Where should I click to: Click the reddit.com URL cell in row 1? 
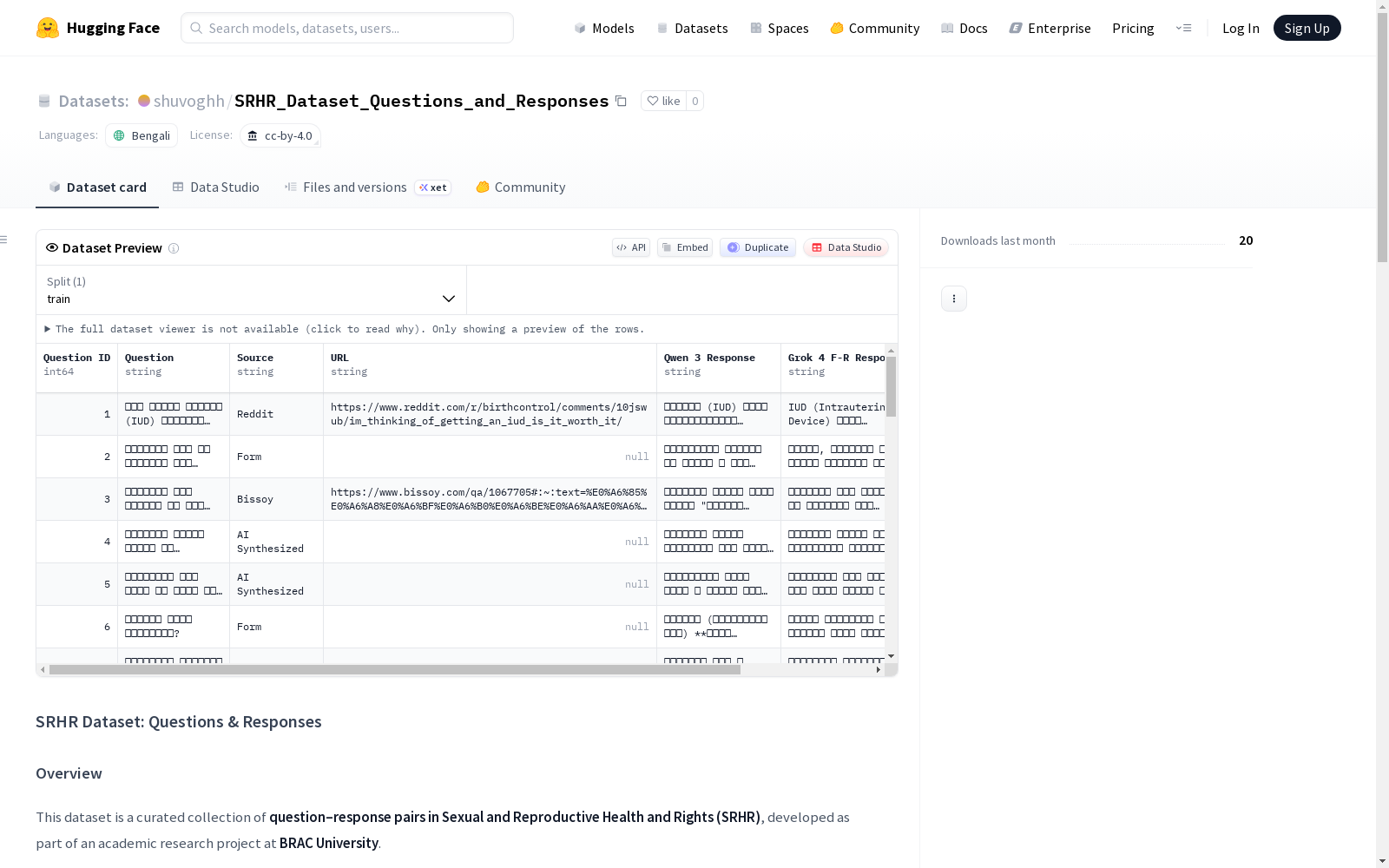tap(490, 414)
